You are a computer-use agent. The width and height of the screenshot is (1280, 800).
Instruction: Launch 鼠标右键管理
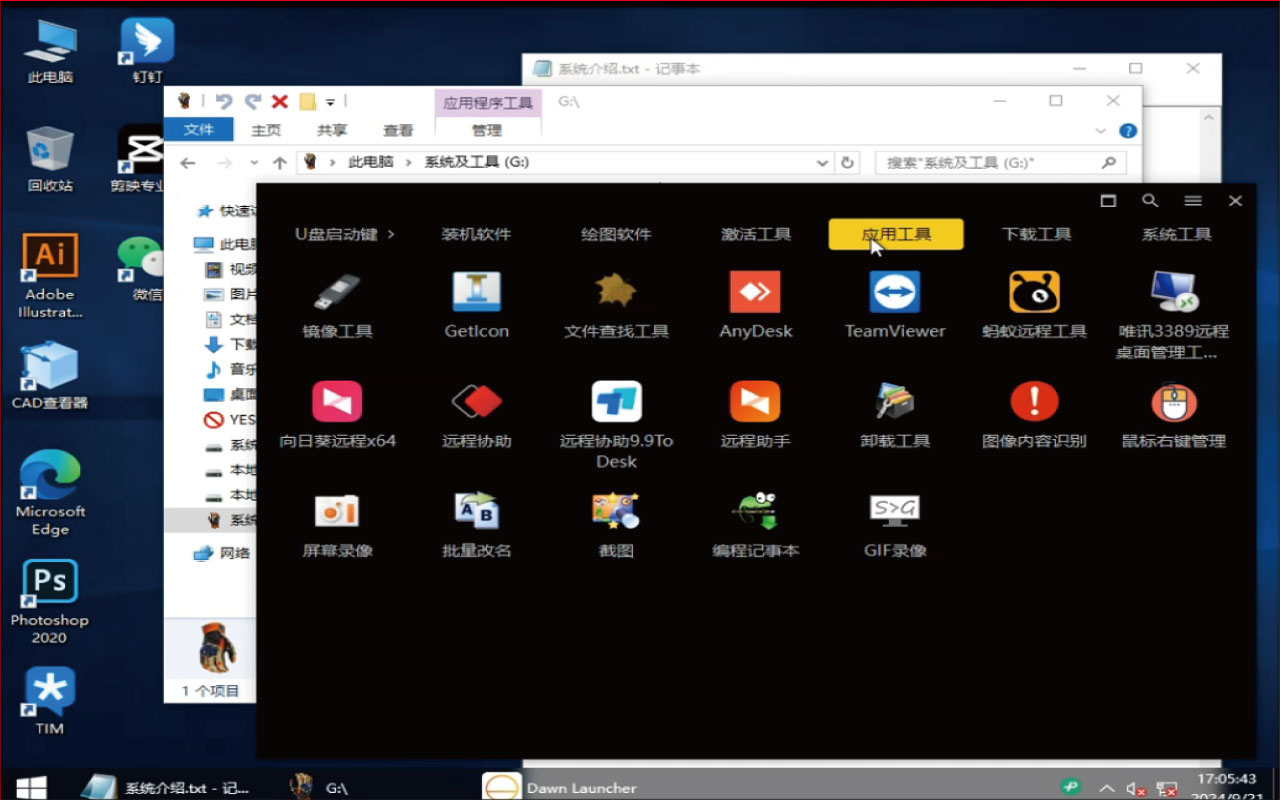(1173, 415)
